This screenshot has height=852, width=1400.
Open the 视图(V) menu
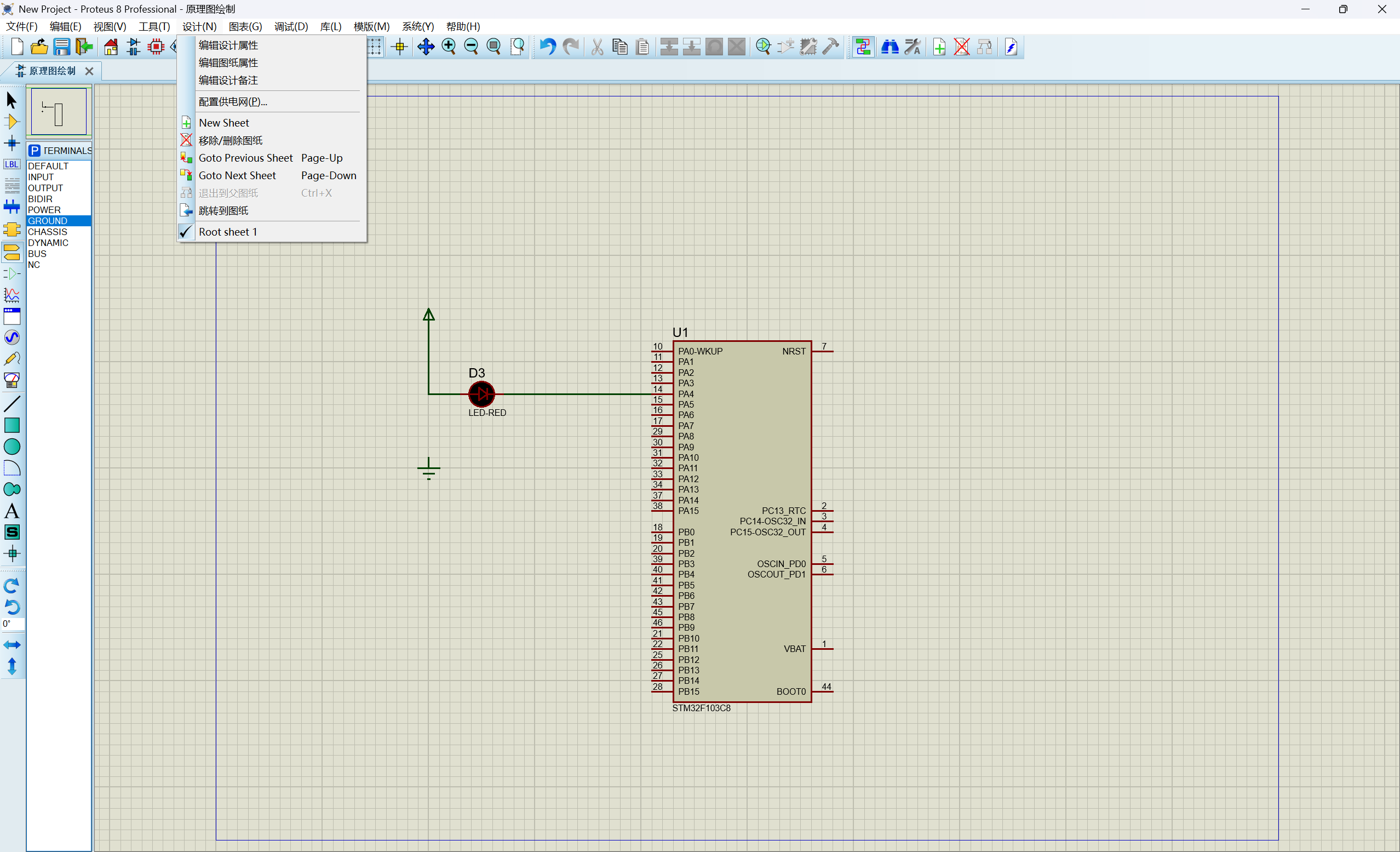click(110, 27)
